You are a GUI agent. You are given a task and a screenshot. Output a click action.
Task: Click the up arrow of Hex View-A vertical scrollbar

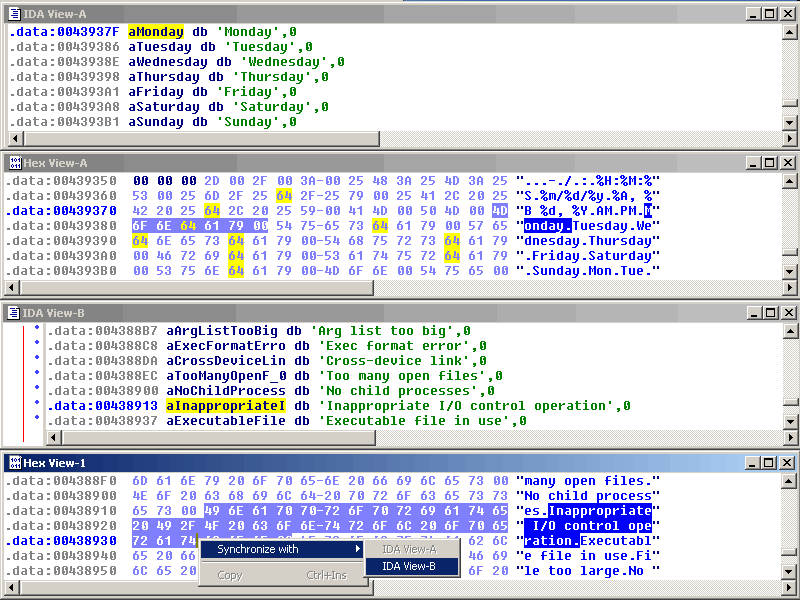[789, 181]
